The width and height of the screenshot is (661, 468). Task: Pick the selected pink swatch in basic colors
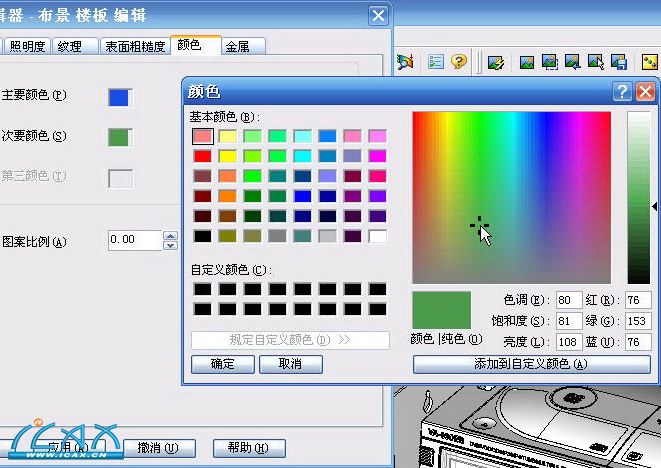tap(203, 136)
